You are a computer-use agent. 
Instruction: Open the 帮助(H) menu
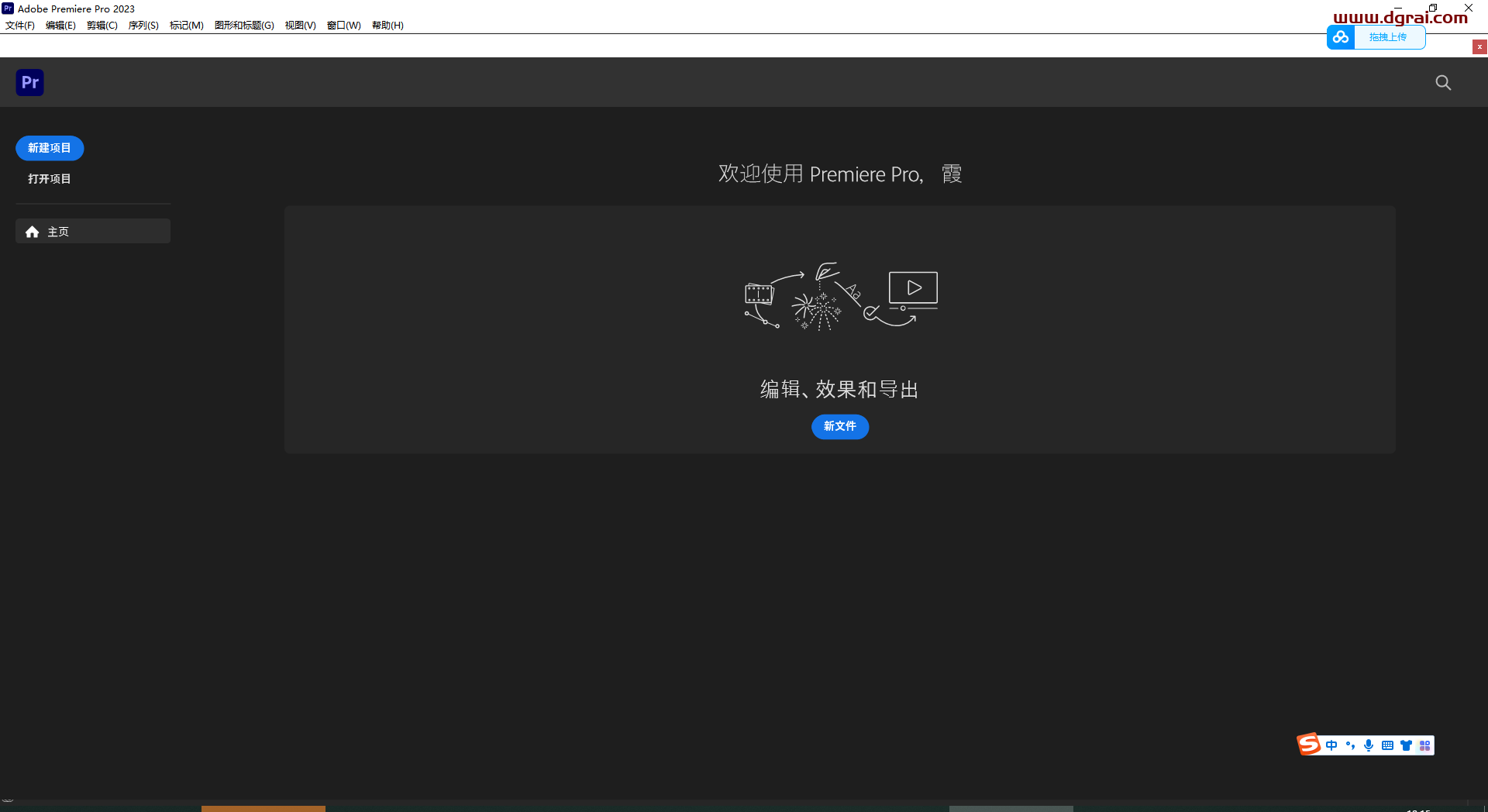387,25
